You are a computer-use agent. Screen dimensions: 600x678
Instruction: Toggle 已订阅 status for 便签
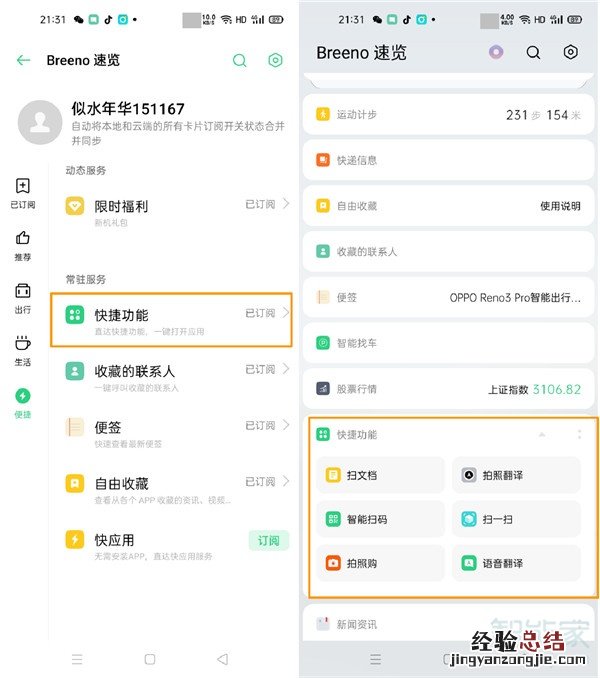(260, 426)
